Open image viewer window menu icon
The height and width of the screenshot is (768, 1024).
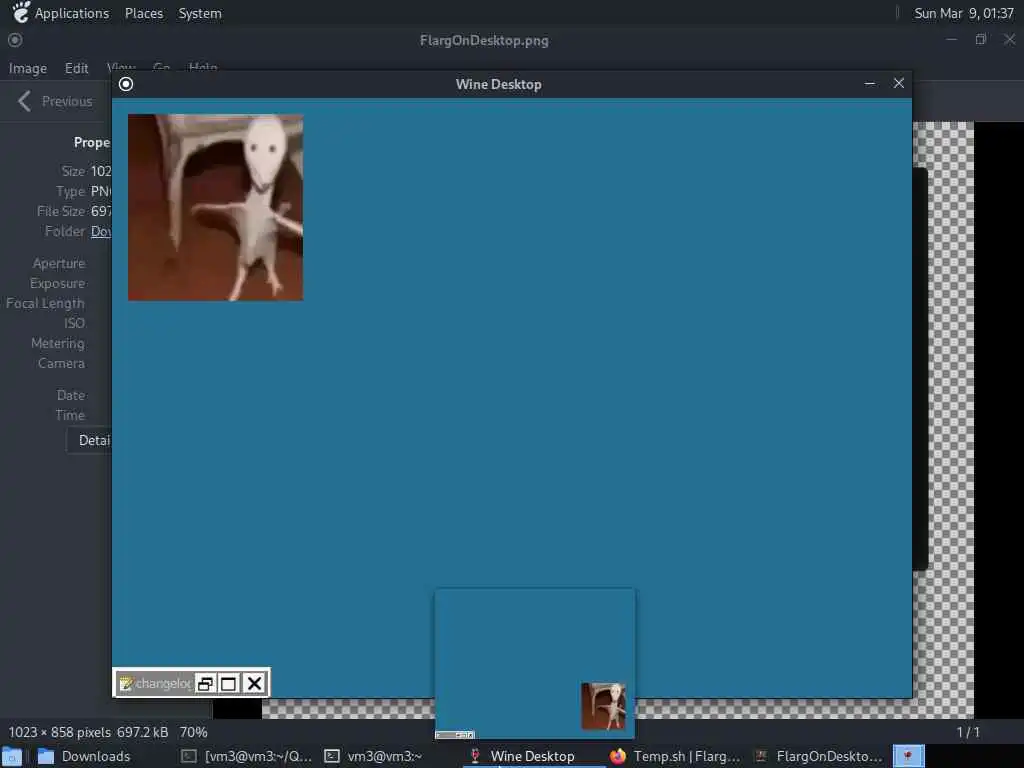(x=15, y=40)
